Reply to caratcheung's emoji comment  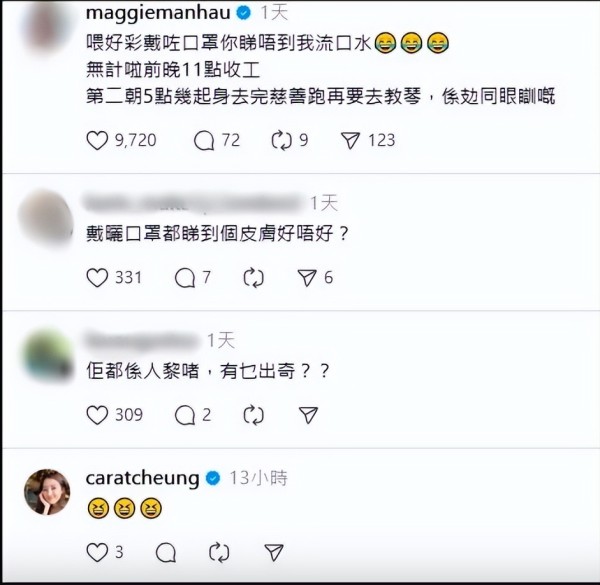[x=166, y=552]
